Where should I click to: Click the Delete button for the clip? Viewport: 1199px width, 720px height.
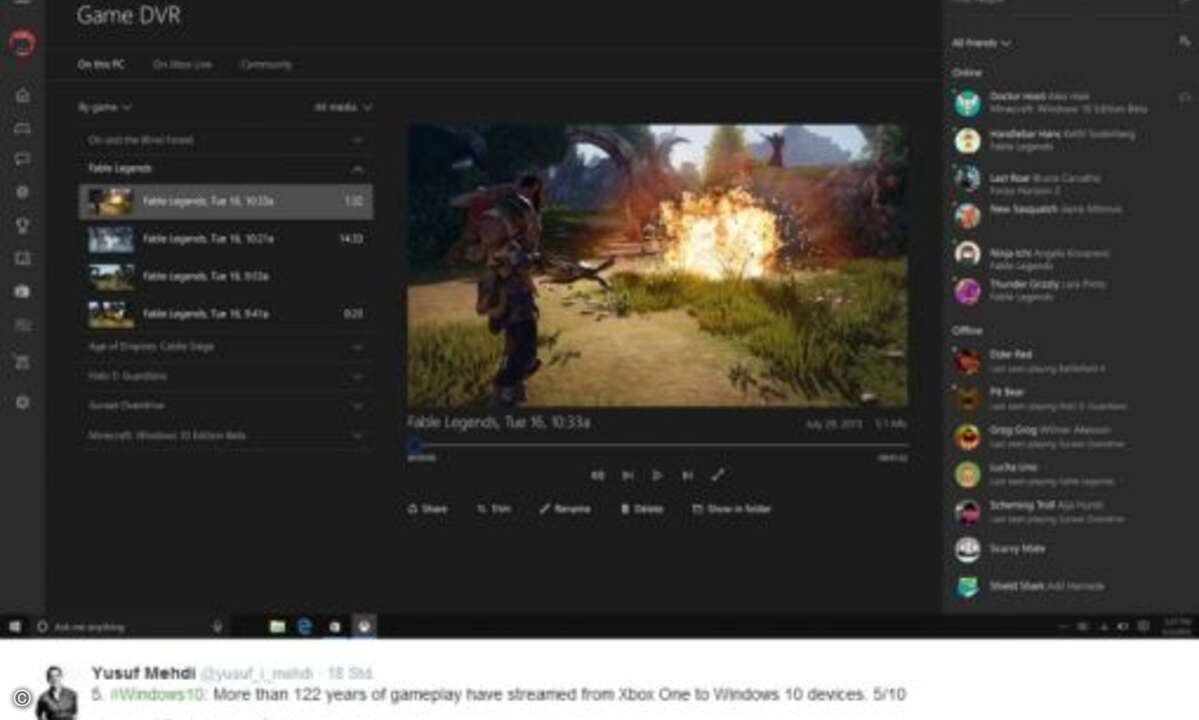641,509
